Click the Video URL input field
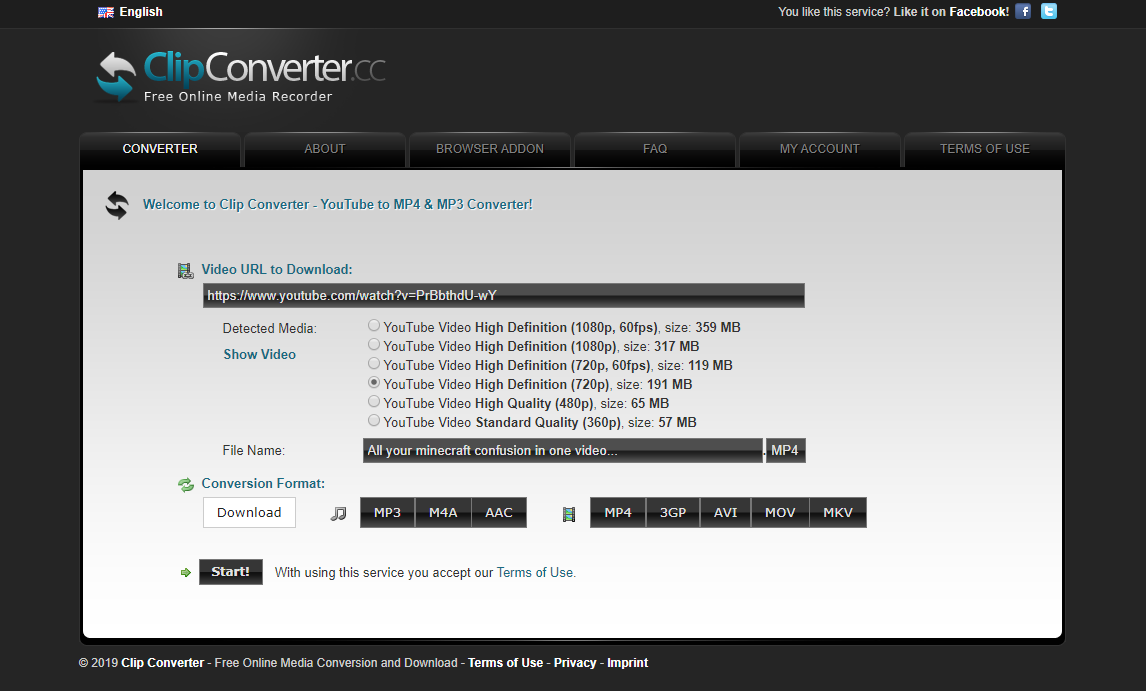 tap(504, 295)
